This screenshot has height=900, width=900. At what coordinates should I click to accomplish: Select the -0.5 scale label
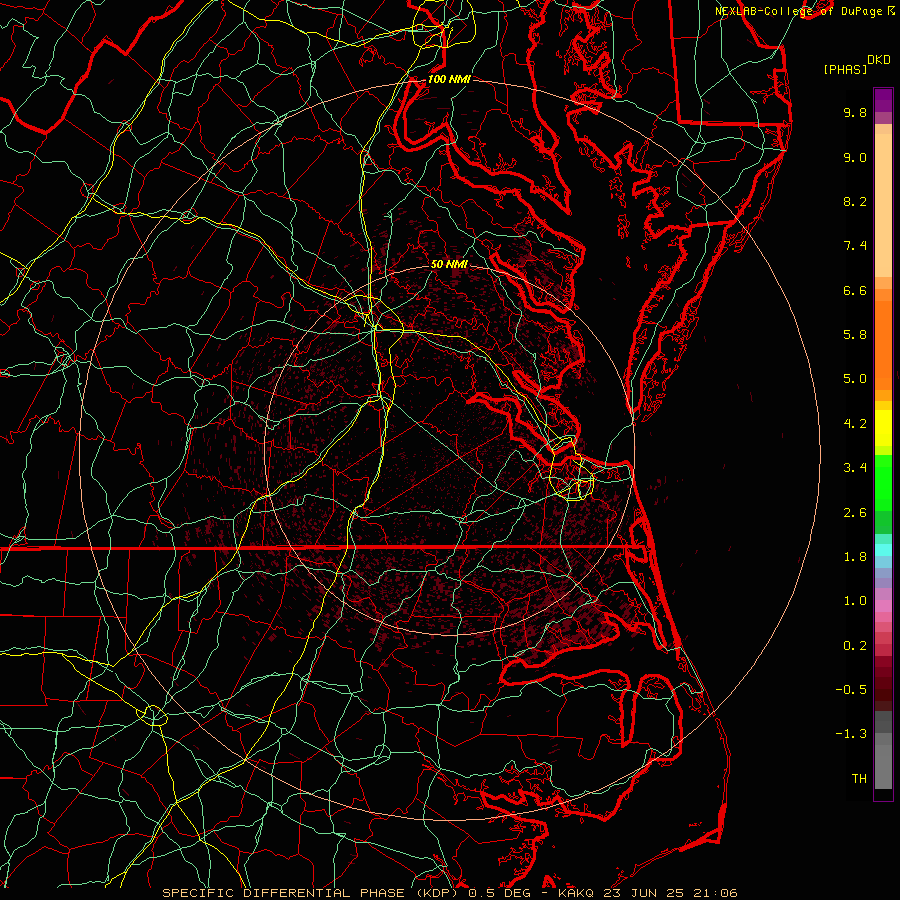[851, 690]
